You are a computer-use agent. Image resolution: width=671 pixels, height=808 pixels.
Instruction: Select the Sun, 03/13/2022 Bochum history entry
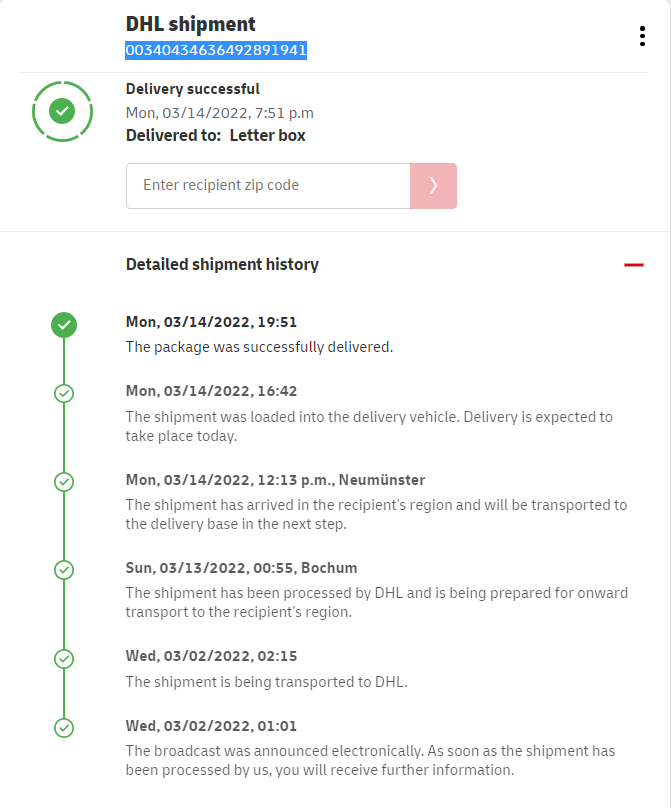click(x=241, y=568)
